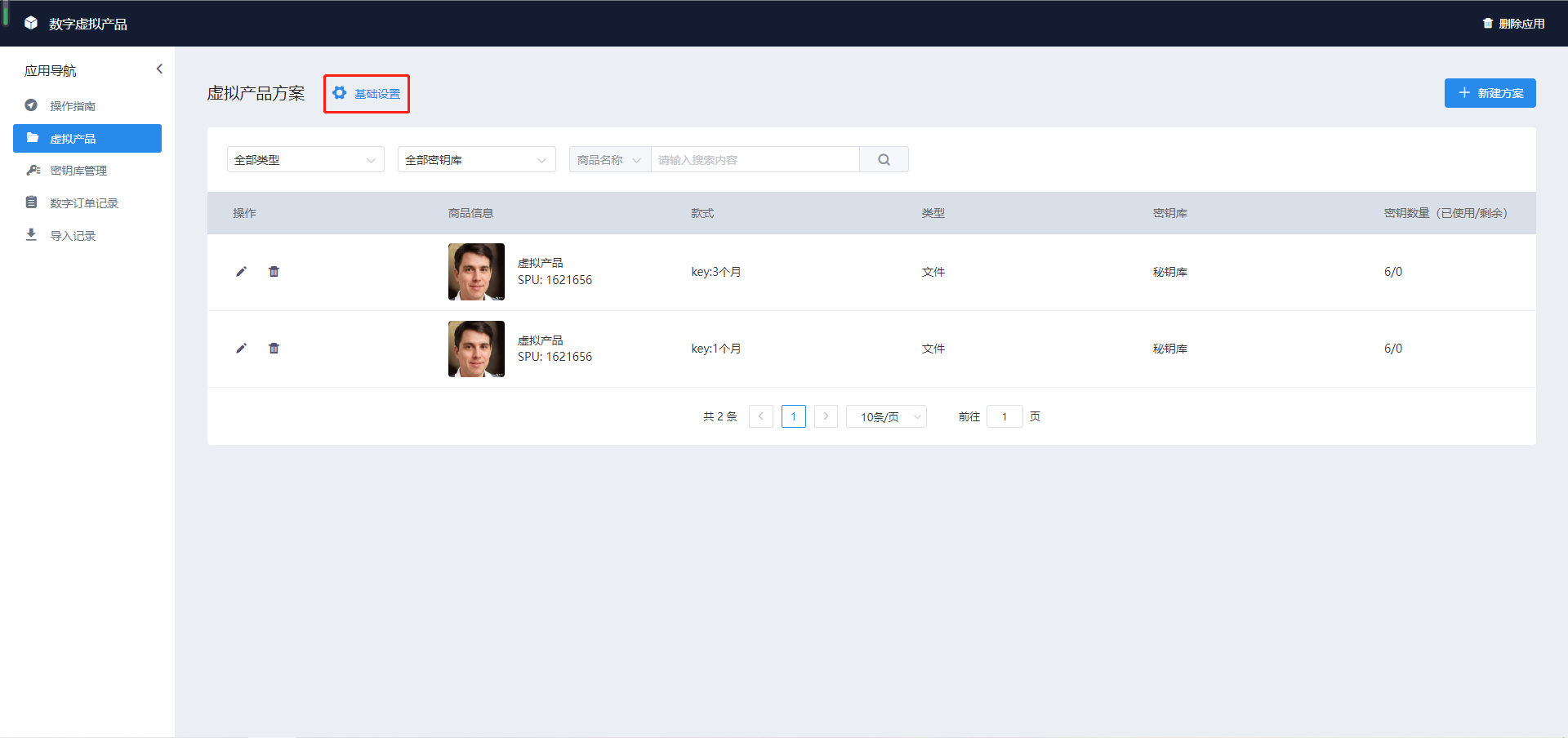Go to previous page arrow
The height and width of the screenshot is (738, 1568).
click(x=761, y=416)
